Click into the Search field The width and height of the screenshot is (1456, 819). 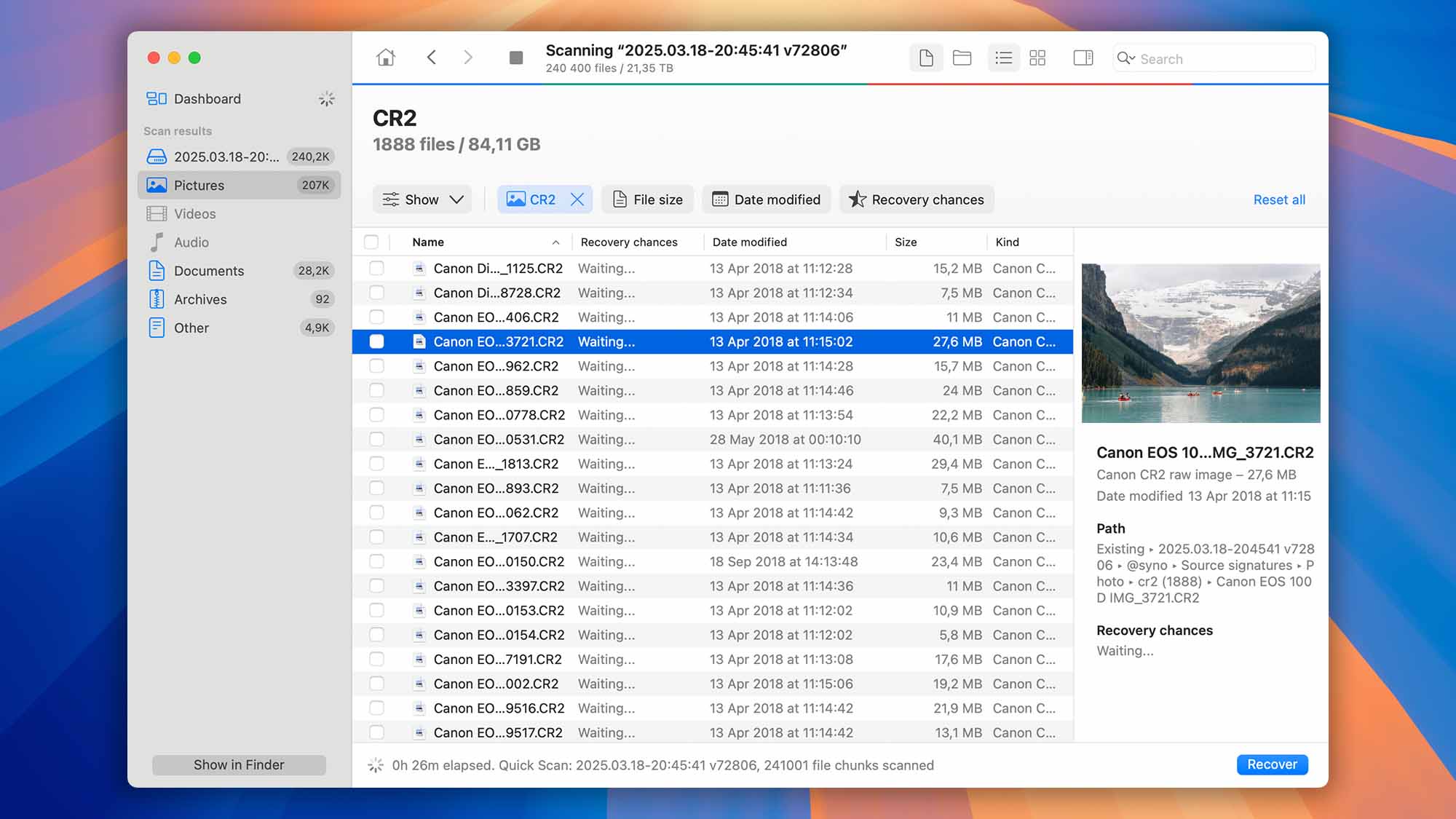(1214, 58)
